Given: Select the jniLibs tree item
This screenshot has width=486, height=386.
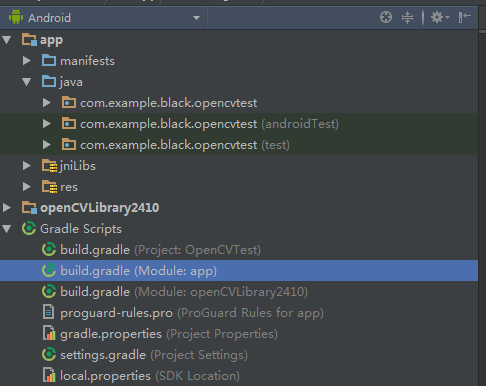Looking at the screenshot, I should pos(78,166).
